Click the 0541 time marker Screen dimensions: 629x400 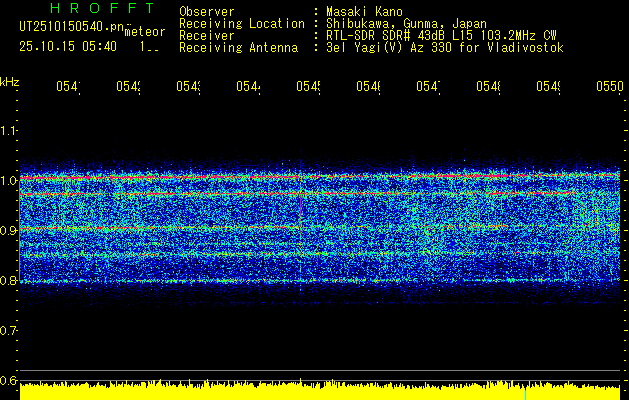[x=68, y=86]
